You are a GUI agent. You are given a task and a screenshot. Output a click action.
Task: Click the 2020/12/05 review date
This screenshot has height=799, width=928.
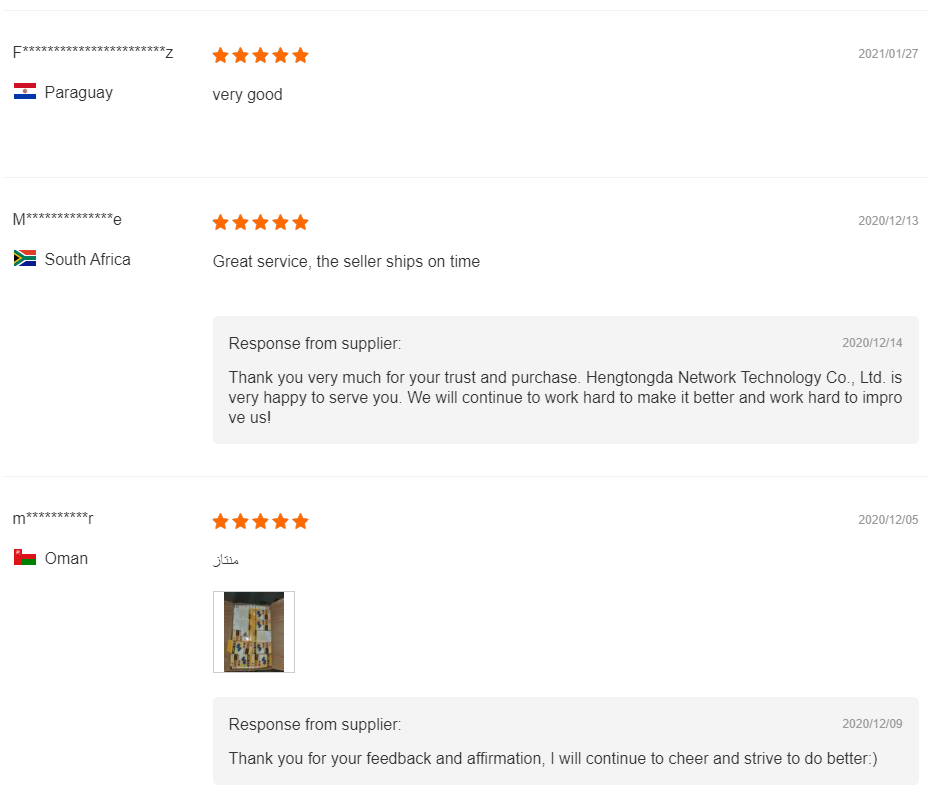[887, 520]
